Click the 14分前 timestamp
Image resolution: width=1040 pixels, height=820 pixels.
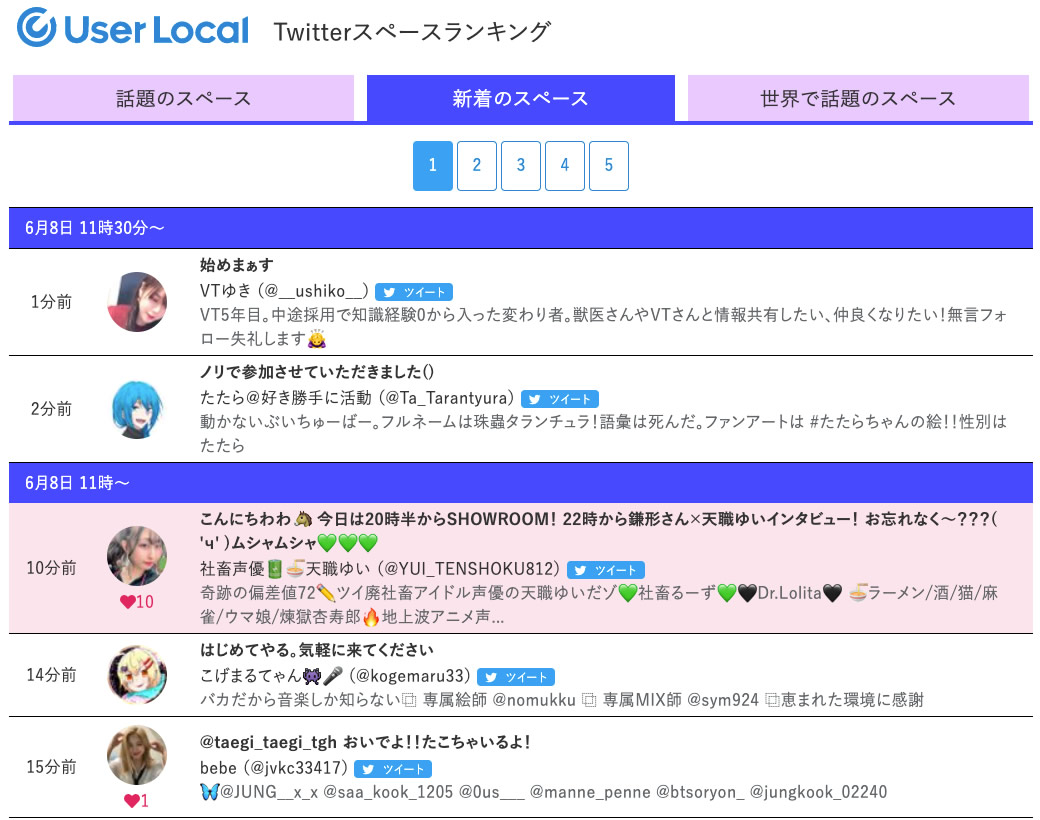click(51, 675)
